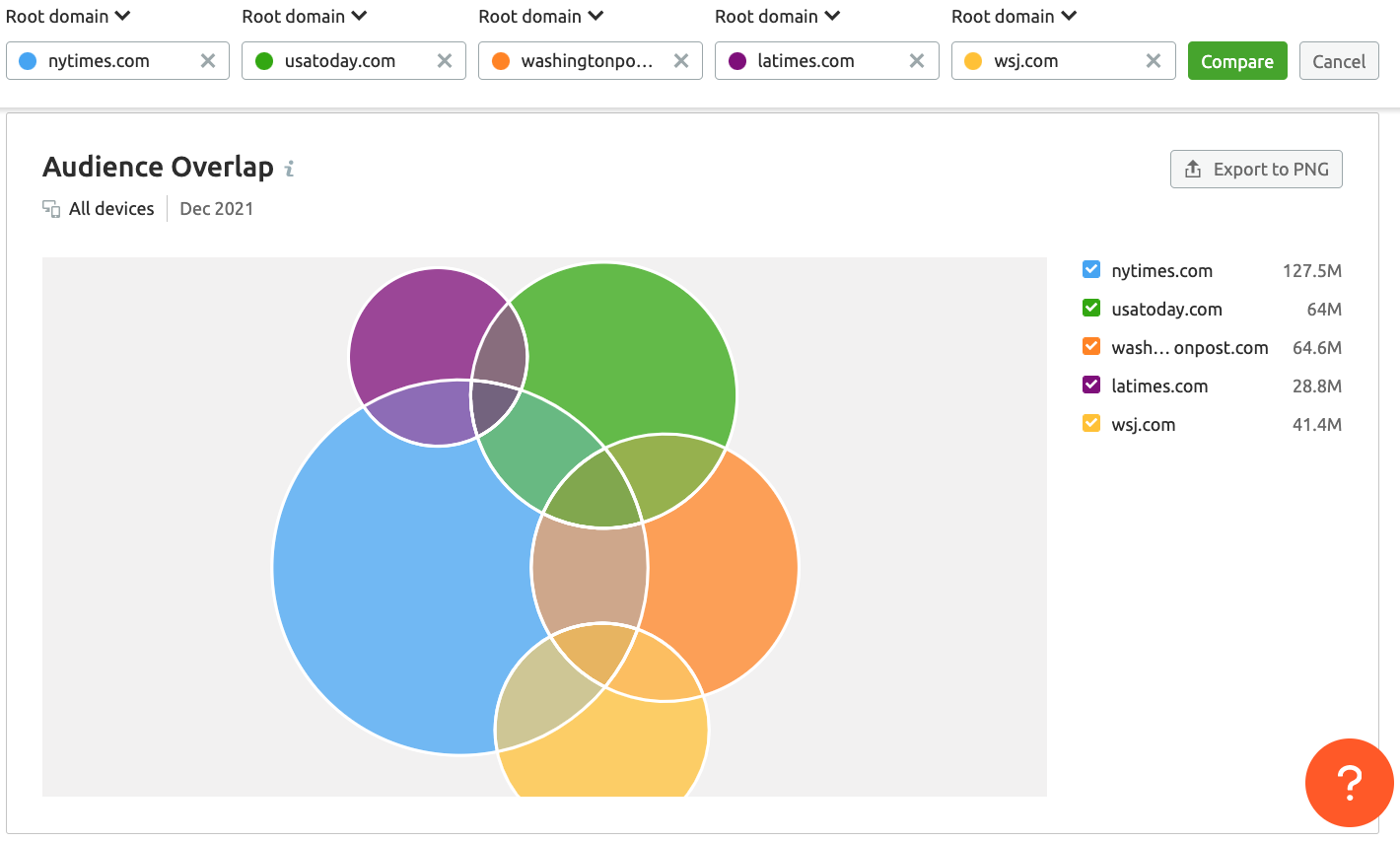
Task: Click the wsj.com domain input field
Action: 1063,61
